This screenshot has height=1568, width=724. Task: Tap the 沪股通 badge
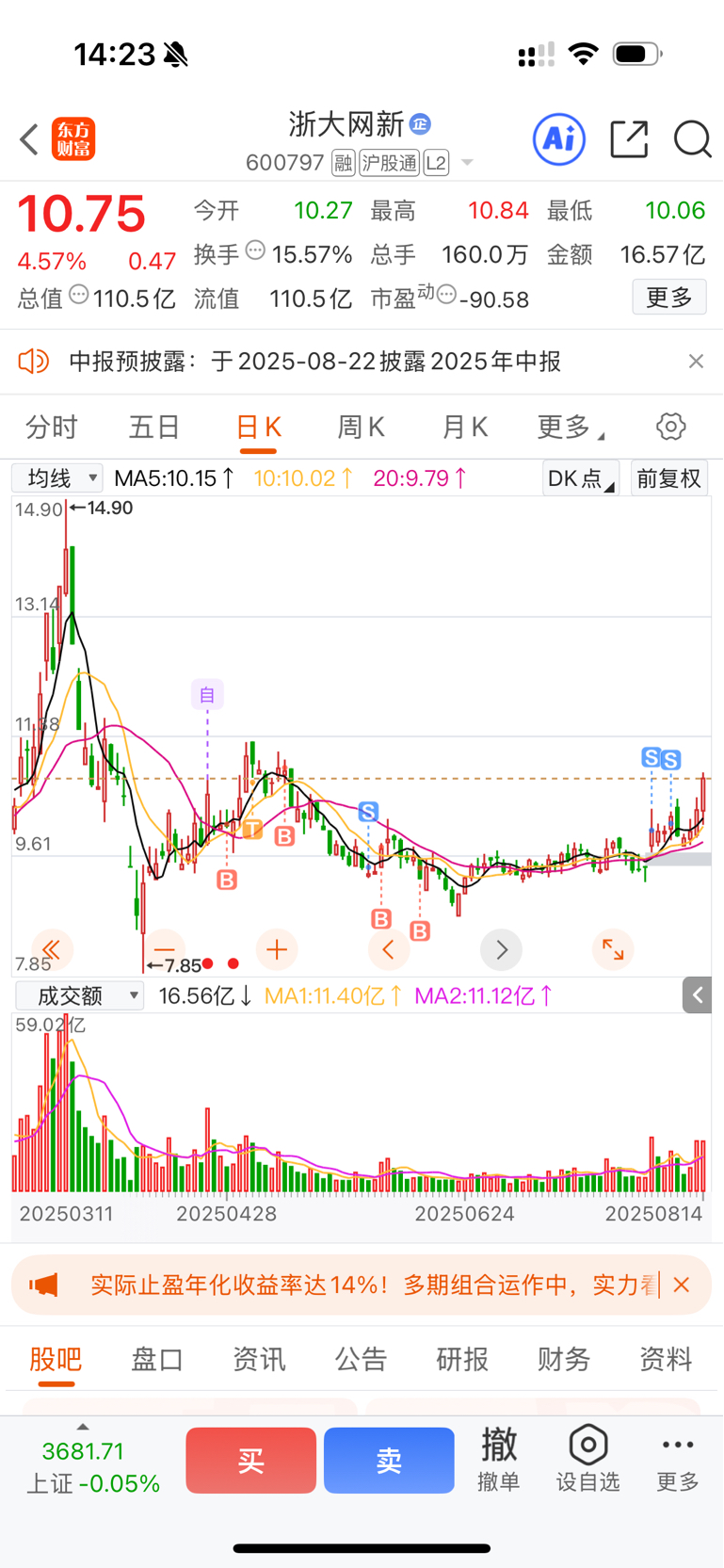(389, 163)
